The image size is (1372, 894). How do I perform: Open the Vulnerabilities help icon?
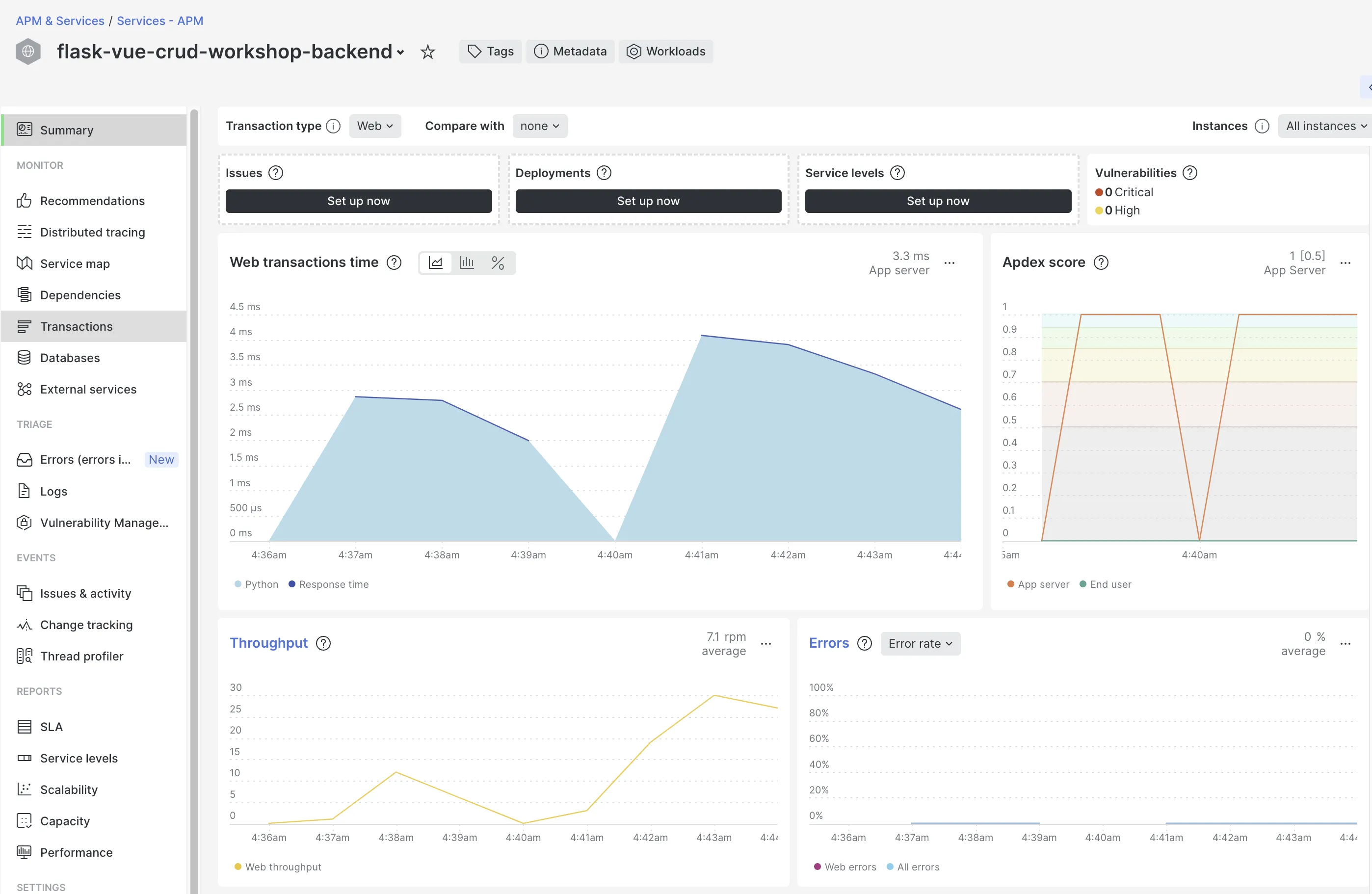click(x=1190, y=173)
